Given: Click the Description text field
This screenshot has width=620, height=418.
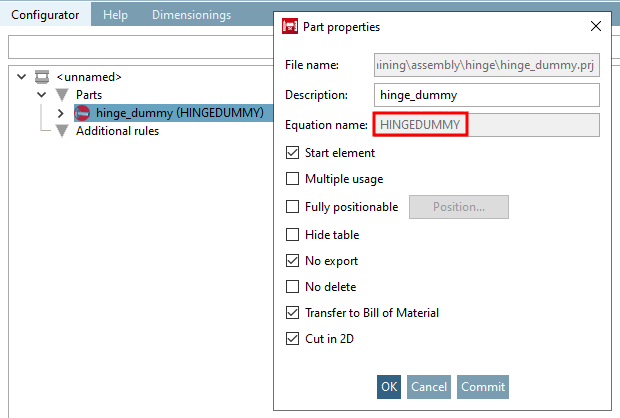Looking at the screenshot, I should [486, 95].
